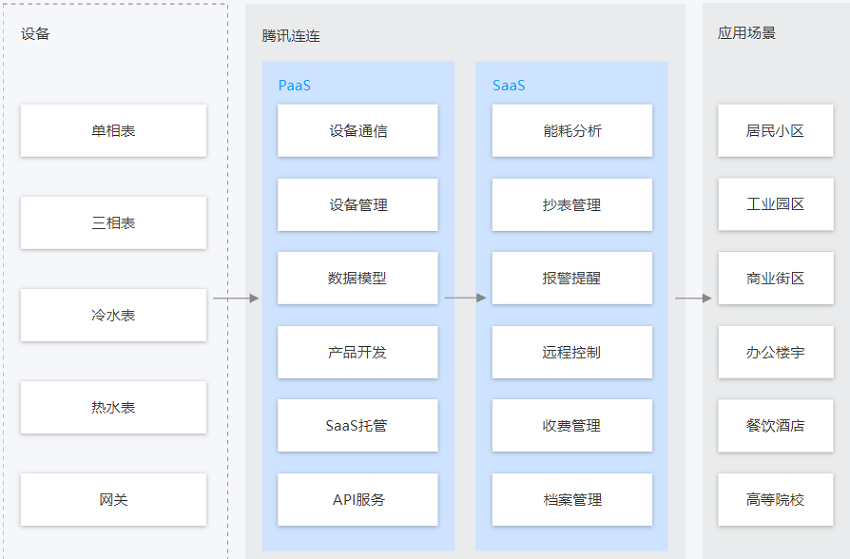Screen dimensions: 850x559
Task: Click the 能耗分析 SaaS box
Action: (x=572, y=131)
